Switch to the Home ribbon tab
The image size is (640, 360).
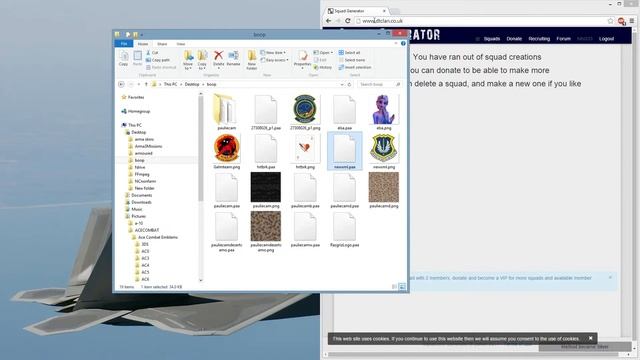point(143,44)
